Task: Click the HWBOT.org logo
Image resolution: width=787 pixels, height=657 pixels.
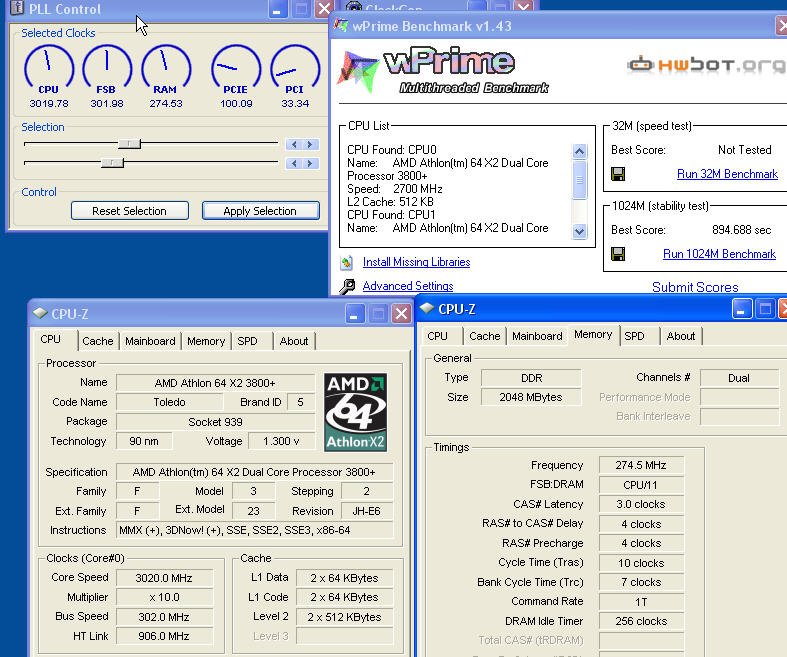Action: pos(707,64)
